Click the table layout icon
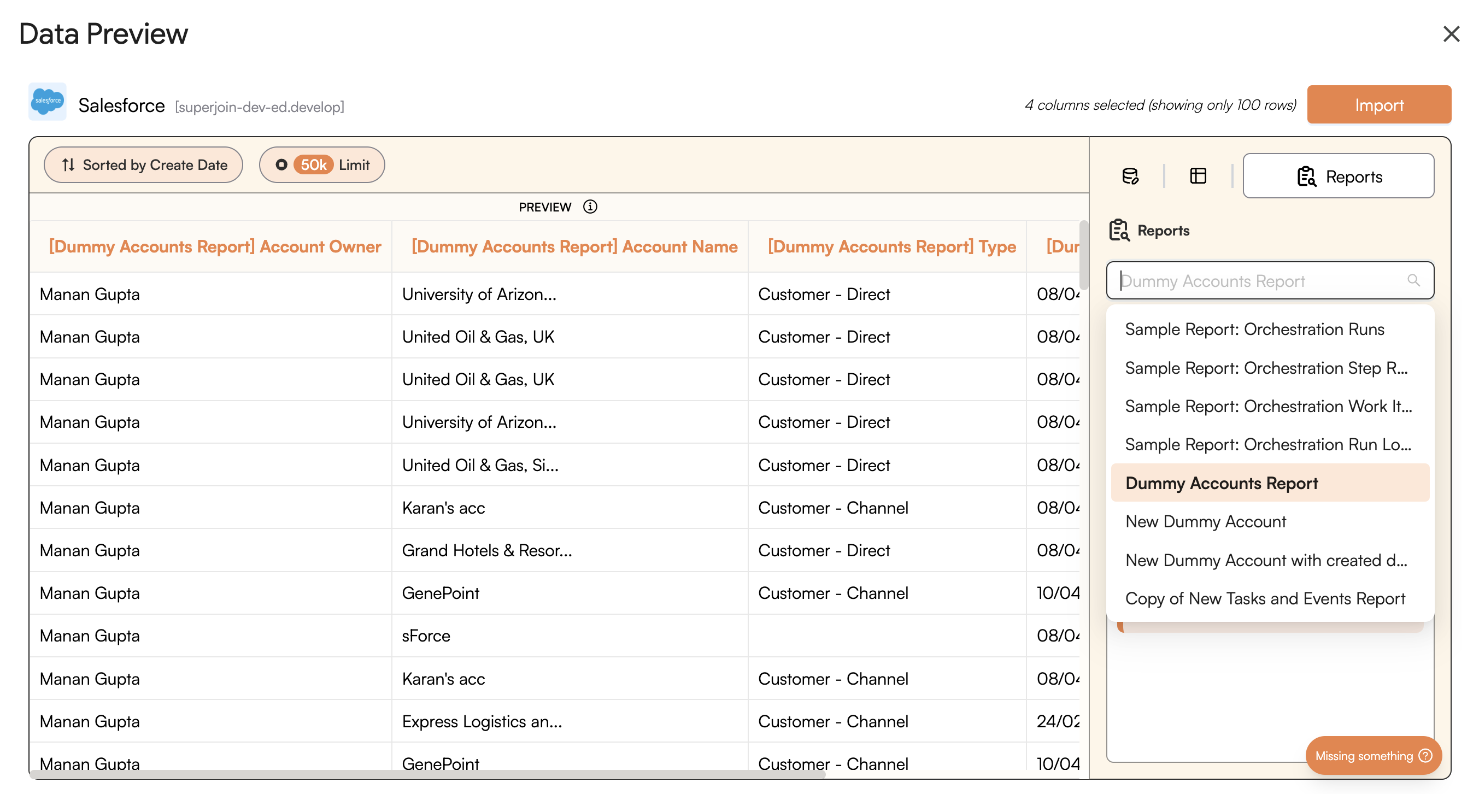The image size is (1479, 812). click(x=1198, y=176)
